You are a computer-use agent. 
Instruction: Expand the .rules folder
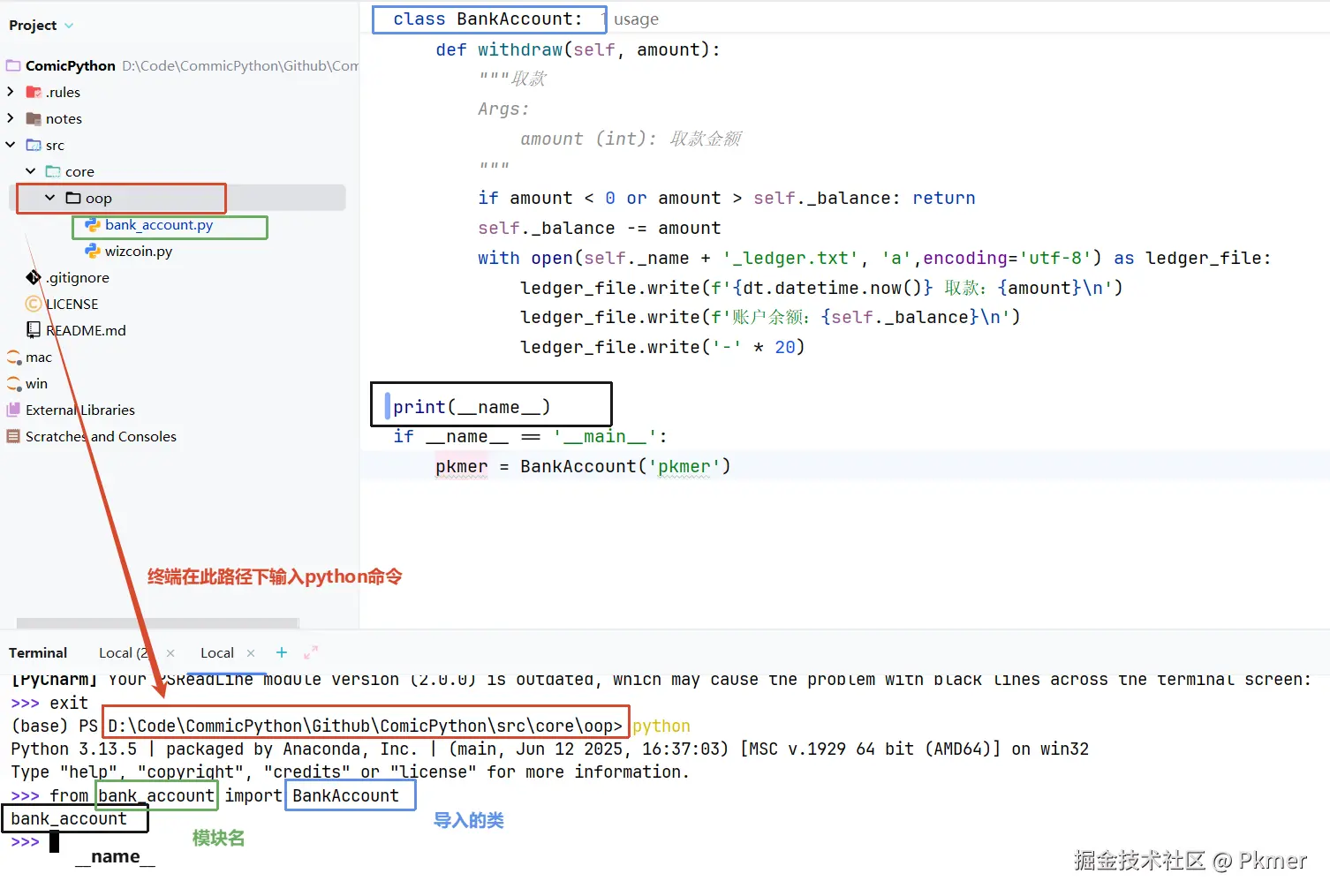pyautogui.click(x=11, y=92)
